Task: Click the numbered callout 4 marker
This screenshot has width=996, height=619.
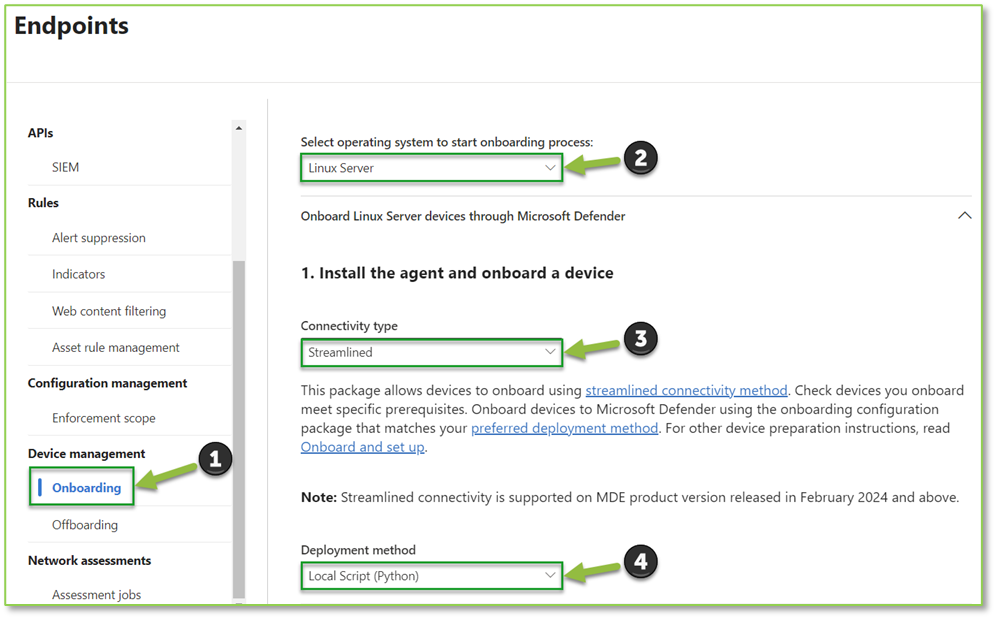Action: tap(640, 563)
